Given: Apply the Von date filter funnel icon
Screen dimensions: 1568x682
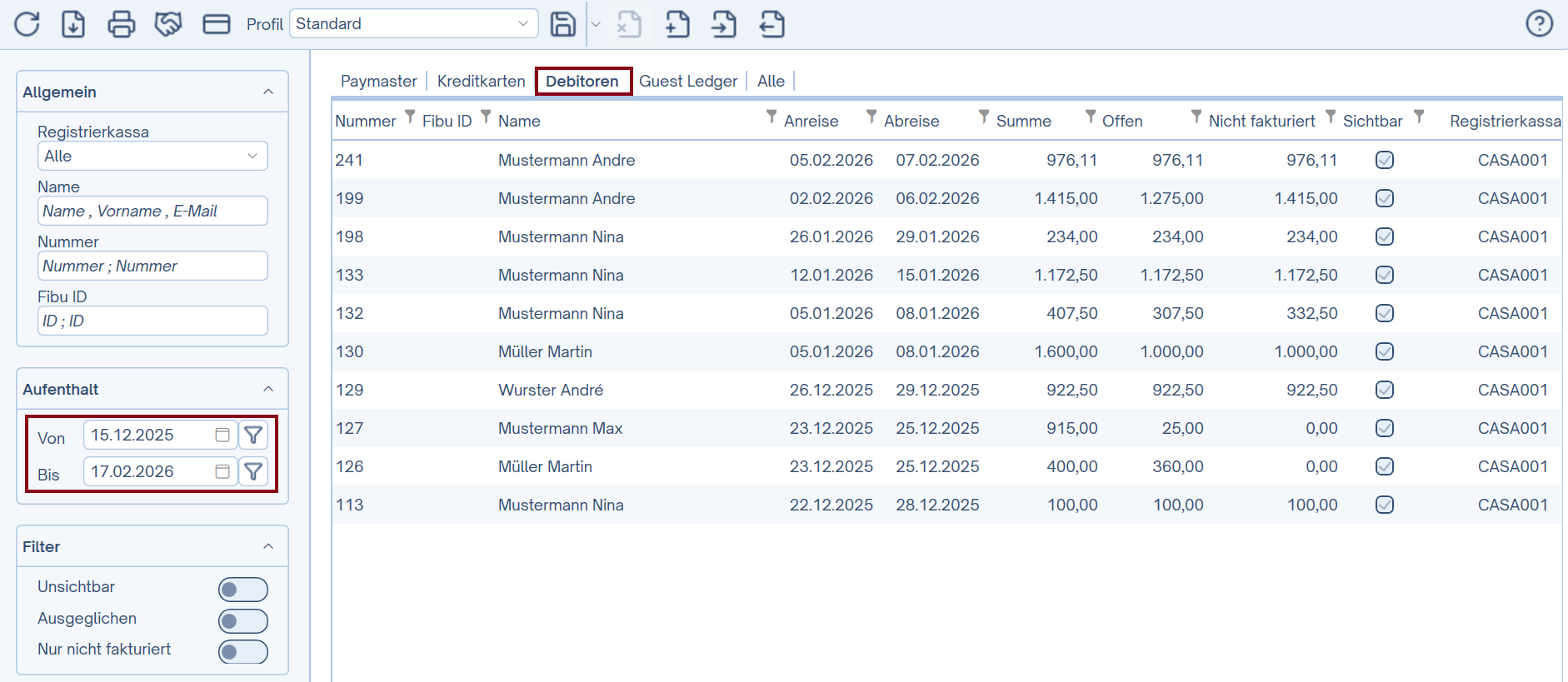Looking at the screenshot, I should pos(253,435).
